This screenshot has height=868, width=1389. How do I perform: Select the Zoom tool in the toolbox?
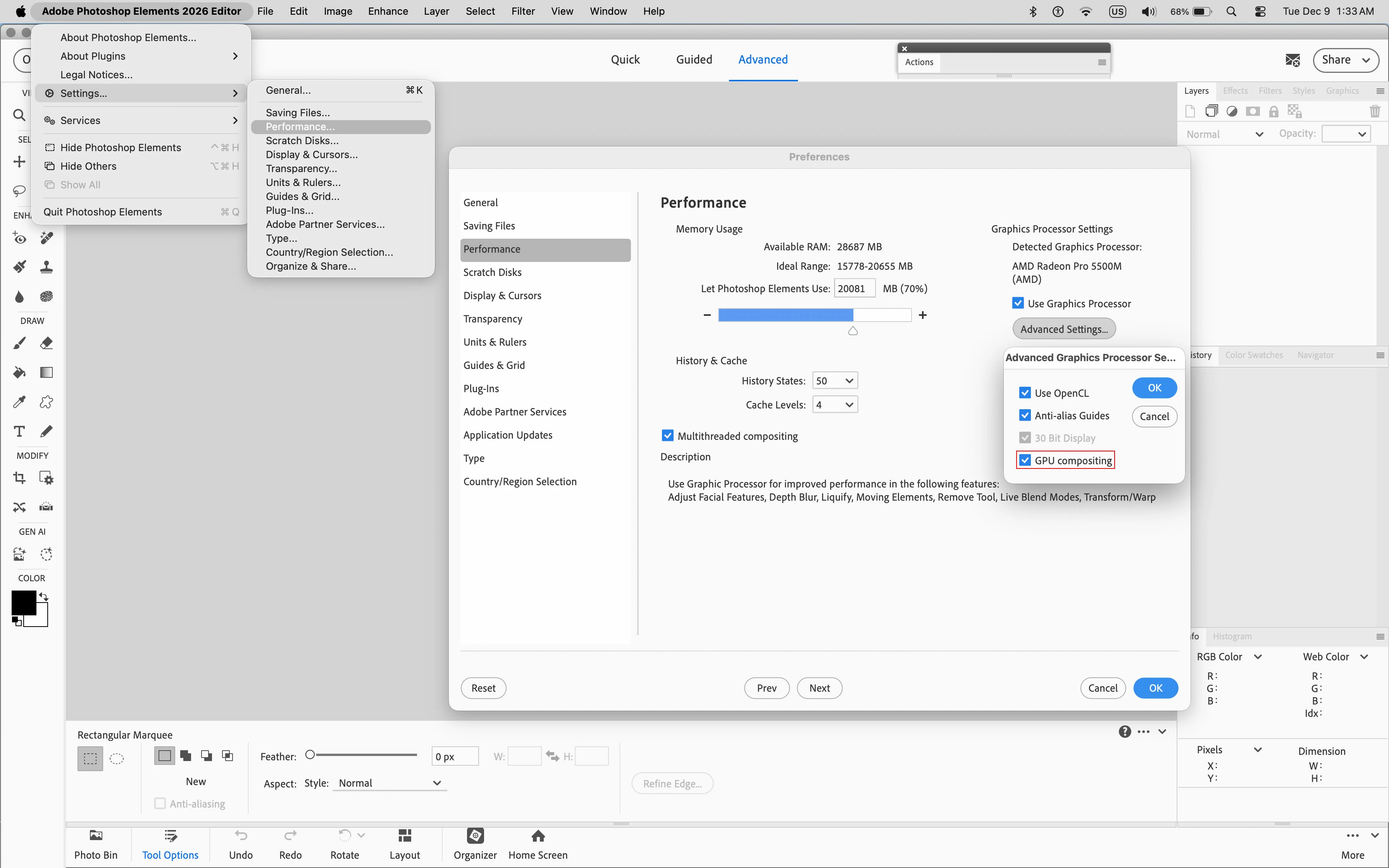[x=19, y=115]
